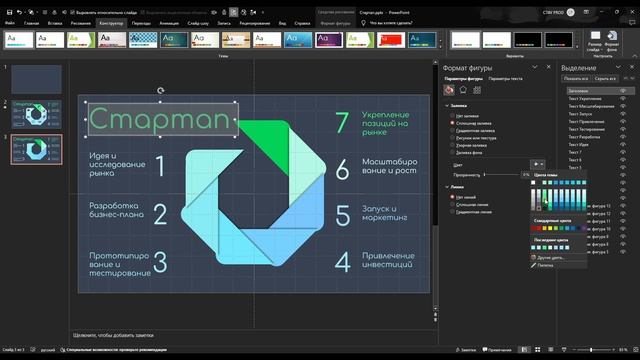Switch to the Переходы ribbon tab
640x360 pixels.
[141, 23]
